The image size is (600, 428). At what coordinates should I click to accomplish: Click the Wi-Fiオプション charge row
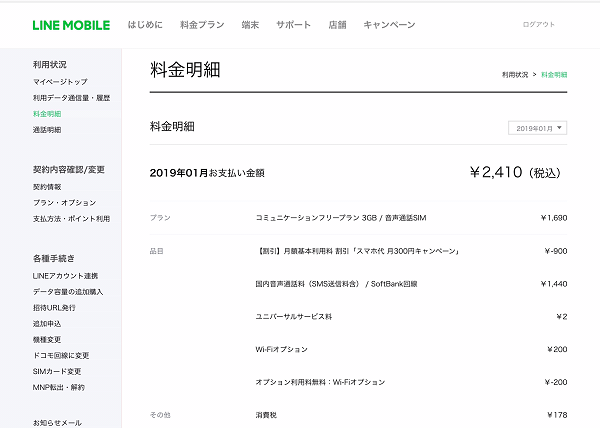[282, 349]
